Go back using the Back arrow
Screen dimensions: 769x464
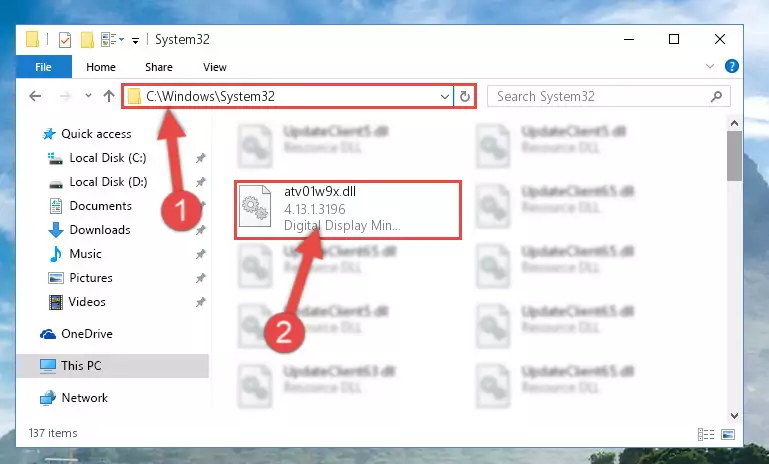click(35, 96)
